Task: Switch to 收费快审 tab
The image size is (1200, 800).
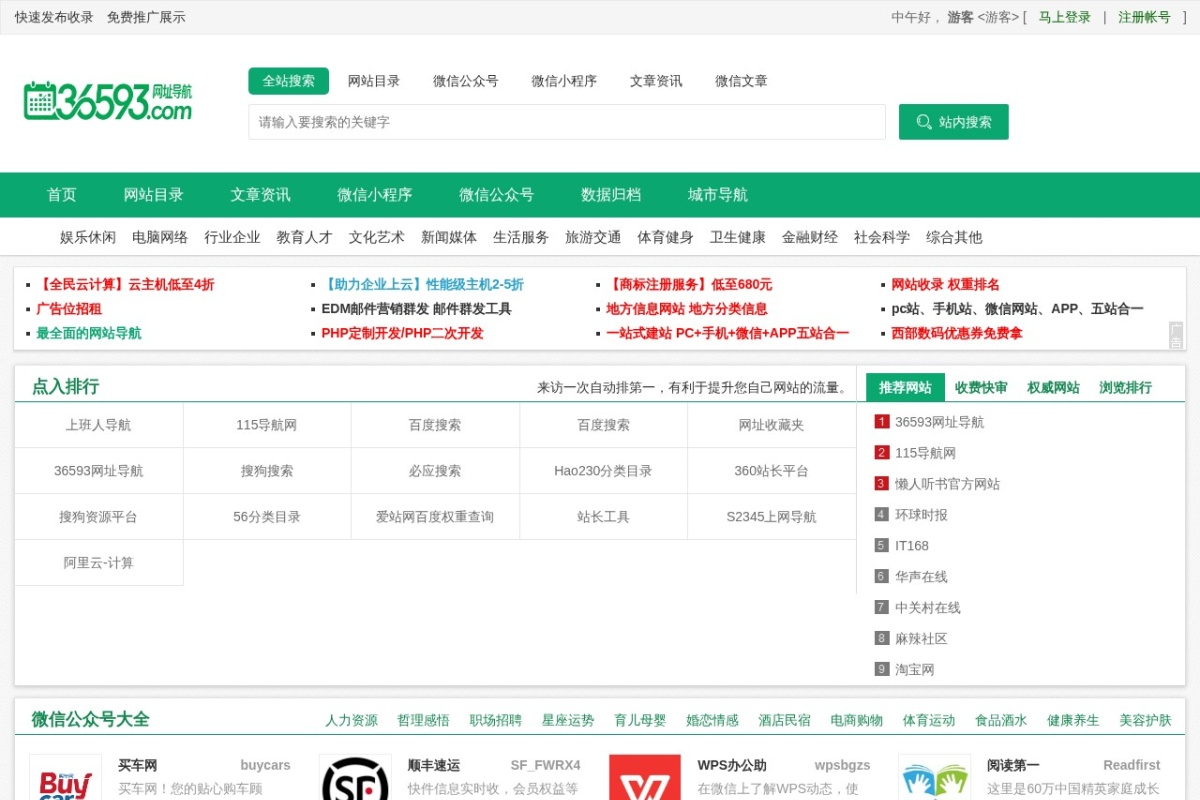Action: (x=981, y=387)
